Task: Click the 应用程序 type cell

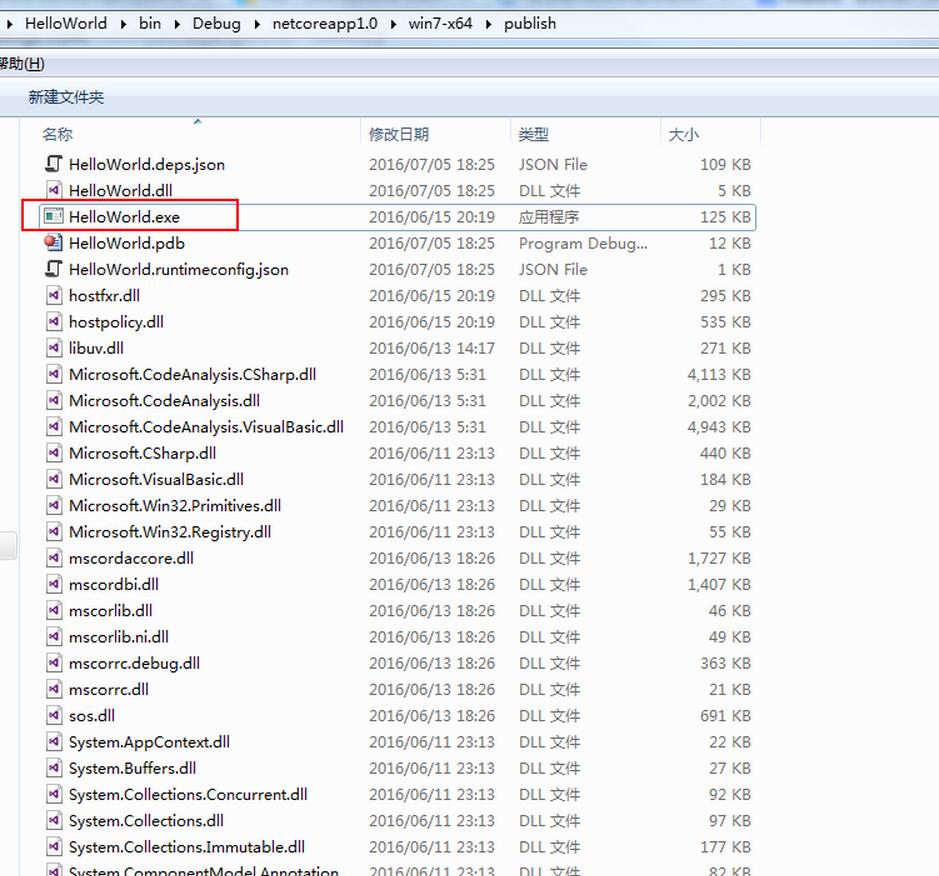Action: point(549,217)
